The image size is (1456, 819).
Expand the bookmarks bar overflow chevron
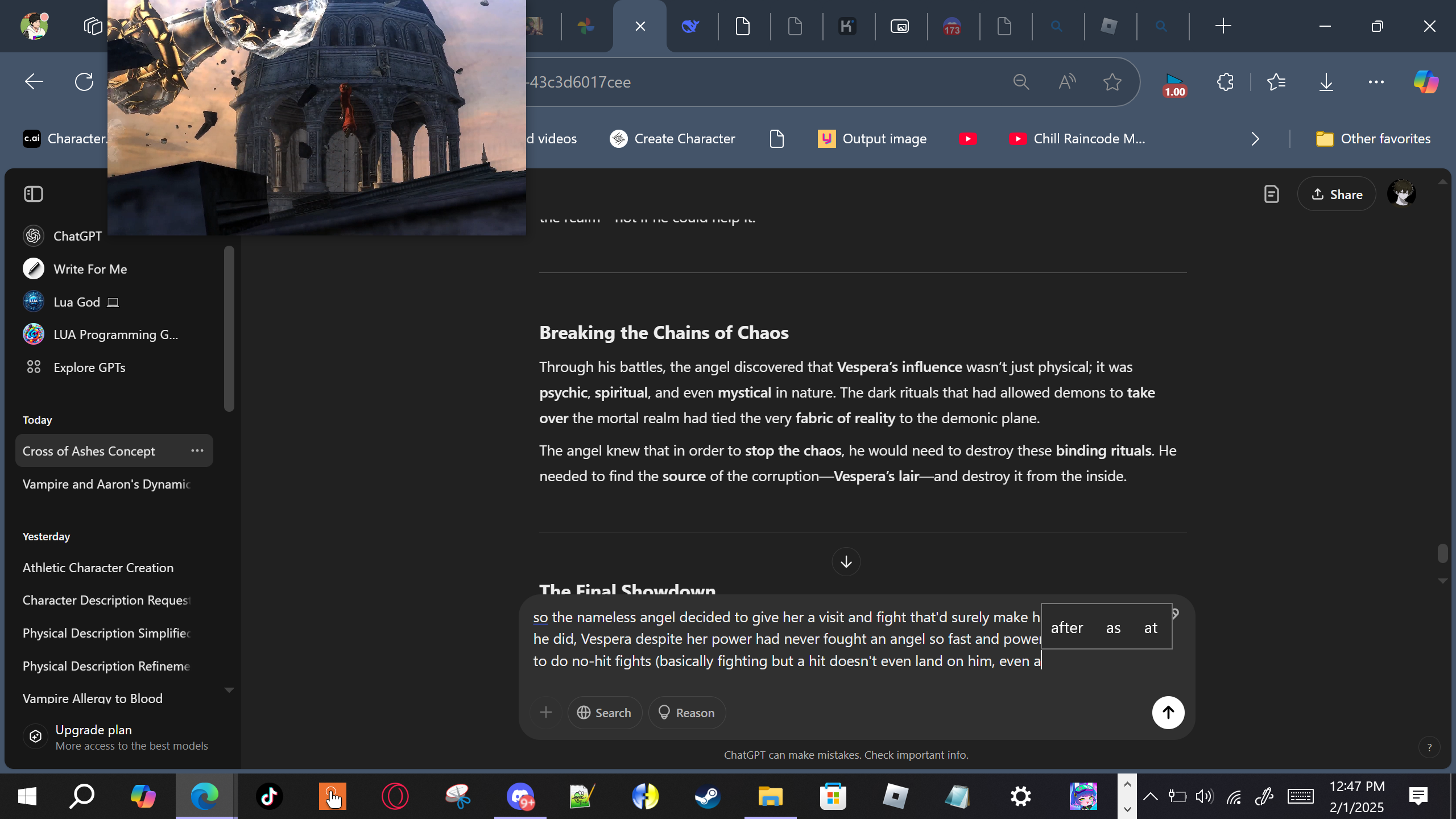(1255, 139)
